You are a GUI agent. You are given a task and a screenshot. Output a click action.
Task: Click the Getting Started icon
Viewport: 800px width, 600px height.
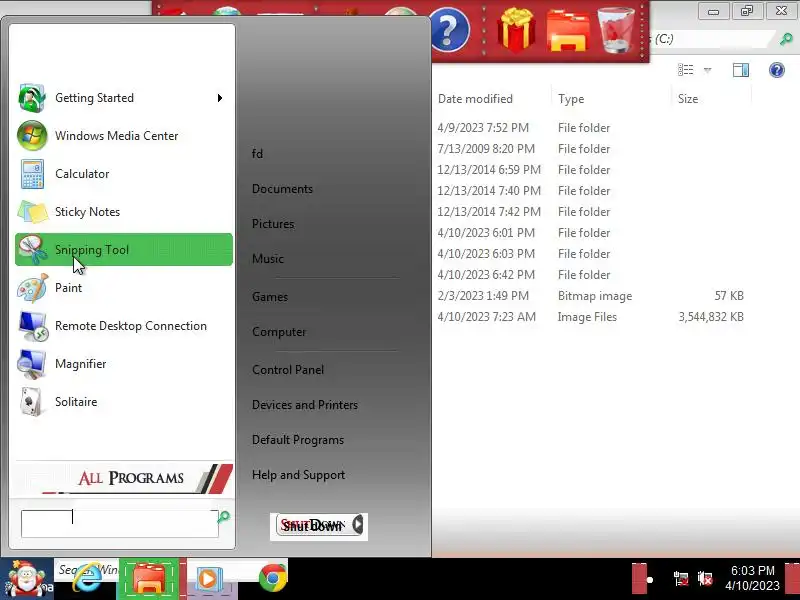[32, 98]
